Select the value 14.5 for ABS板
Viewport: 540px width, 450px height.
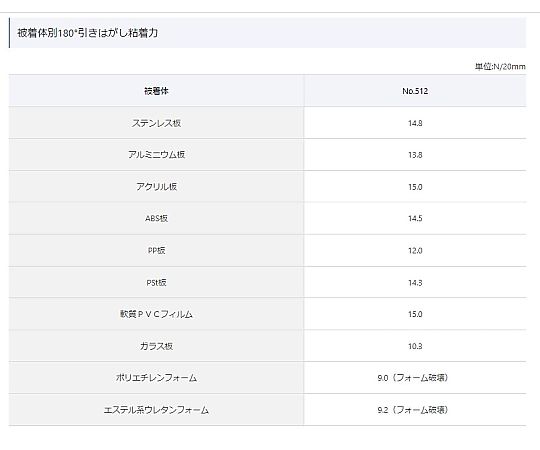tap(415, 218)
